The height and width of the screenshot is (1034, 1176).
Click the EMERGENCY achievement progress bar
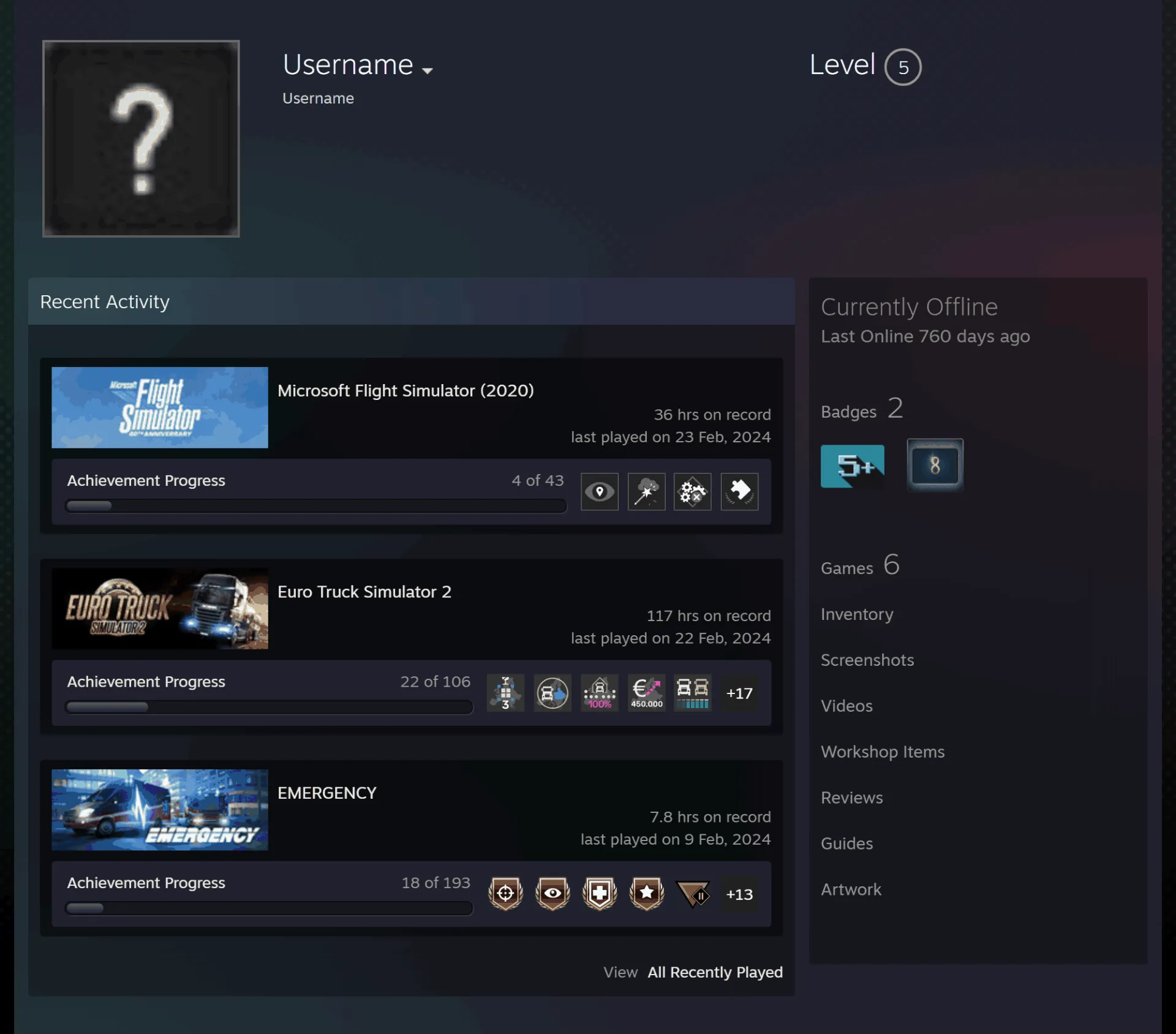click(269, 908)
